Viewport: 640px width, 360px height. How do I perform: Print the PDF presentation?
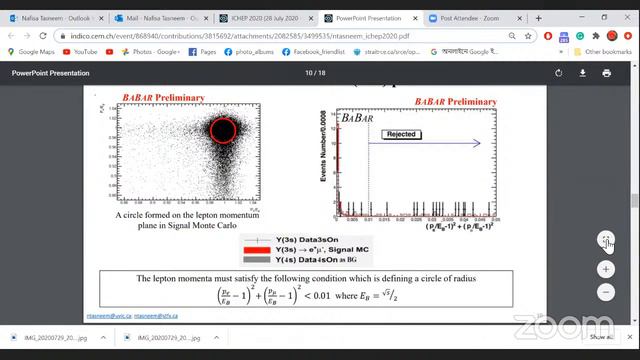click(x=607, y=73)
